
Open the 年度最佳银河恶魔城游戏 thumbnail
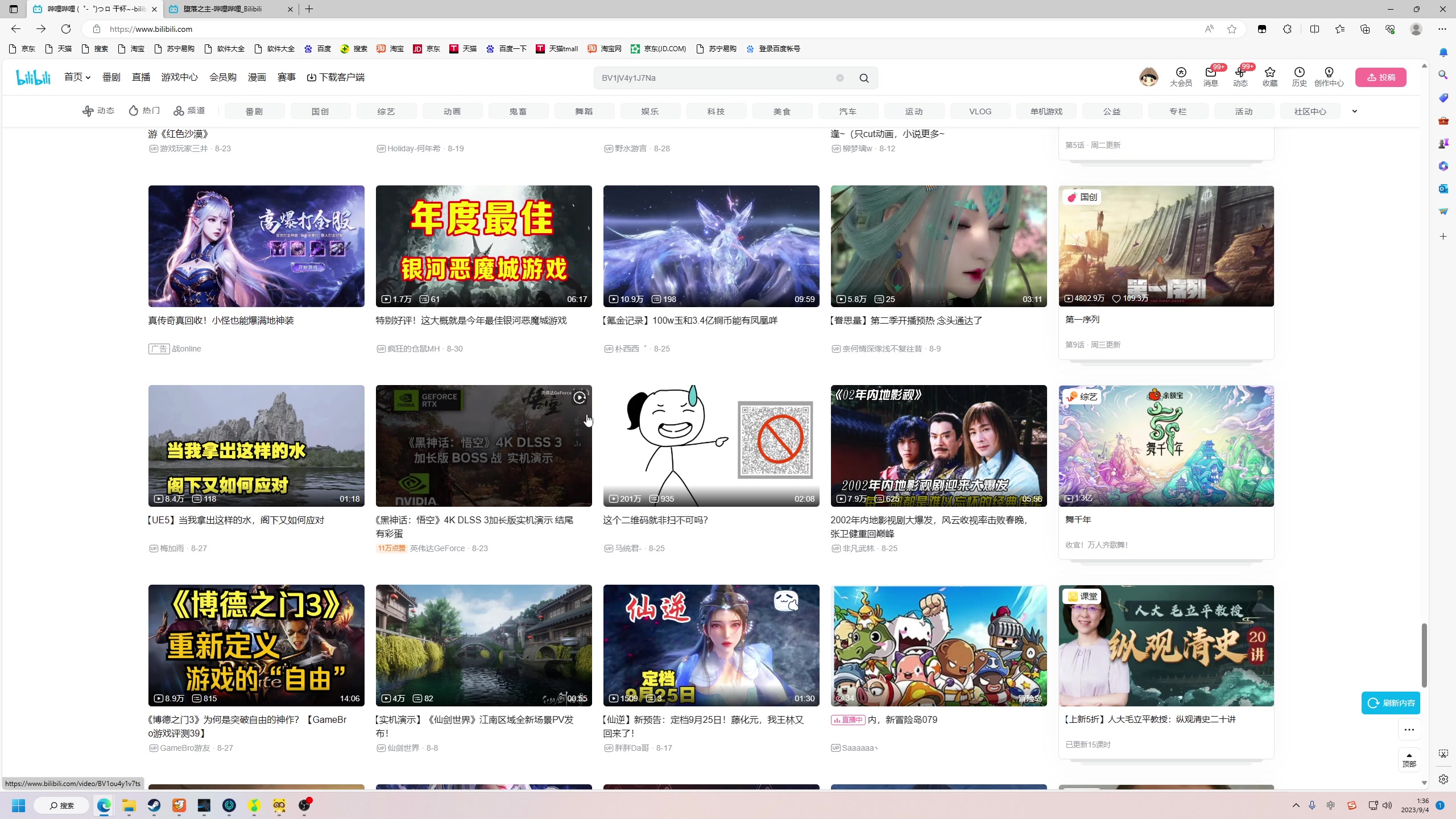click(x=483, y=246)
